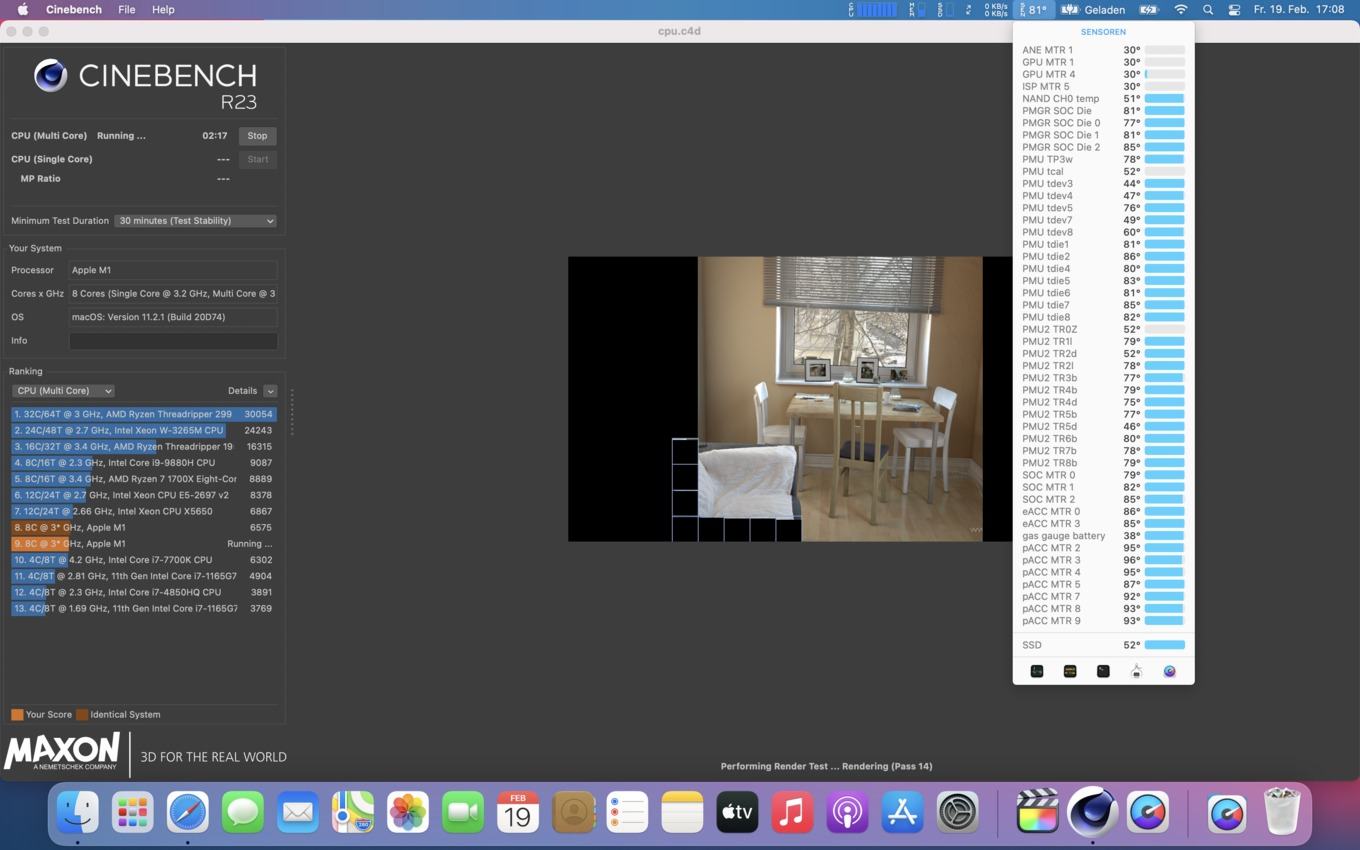Open Photos from the Dock
The height and width of the screenshot is (850, 1360).
(x=408, y=812)
